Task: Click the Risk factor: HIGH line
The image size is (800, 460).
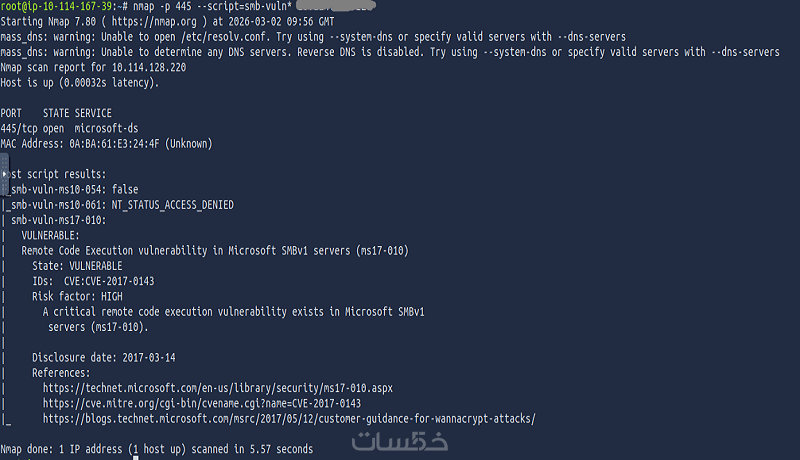Action: tap(77, 297)
